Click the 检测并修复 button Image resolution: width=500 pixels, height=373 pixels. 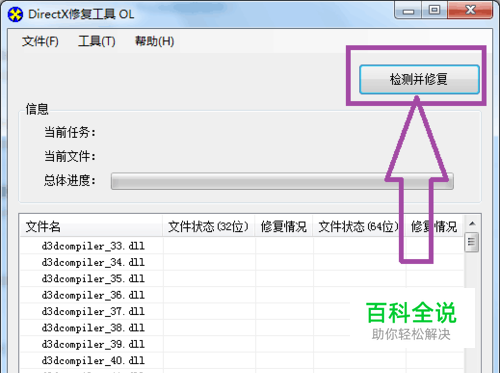coord(419,79)
